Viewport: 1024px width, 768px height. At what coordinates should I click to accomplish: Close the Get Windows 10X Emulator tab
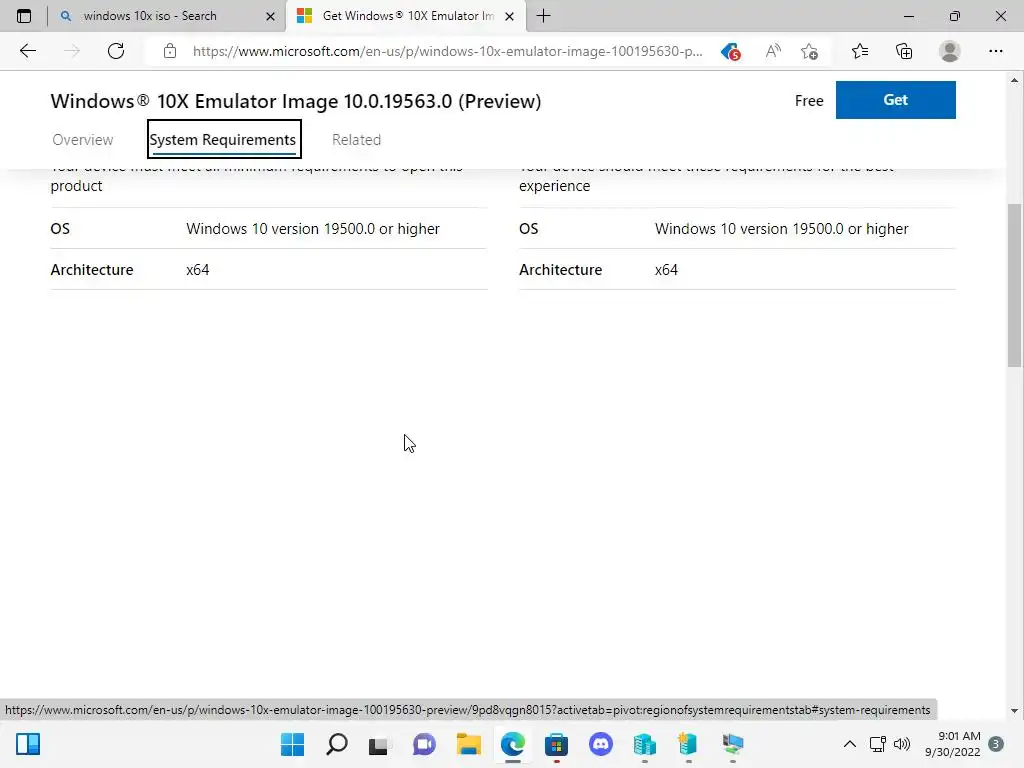509,16
